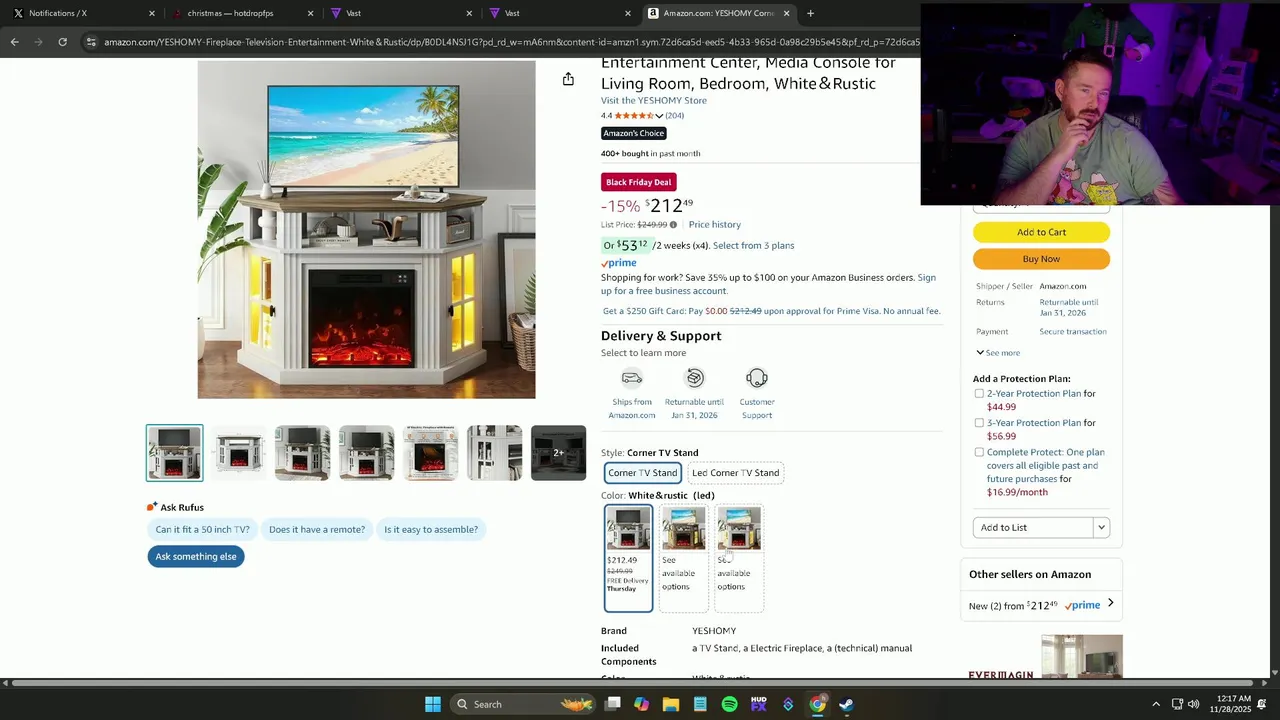This screenshot has width=1280, height=720.
Task: Open Steam from the taskbar
Action: [847, 704]
